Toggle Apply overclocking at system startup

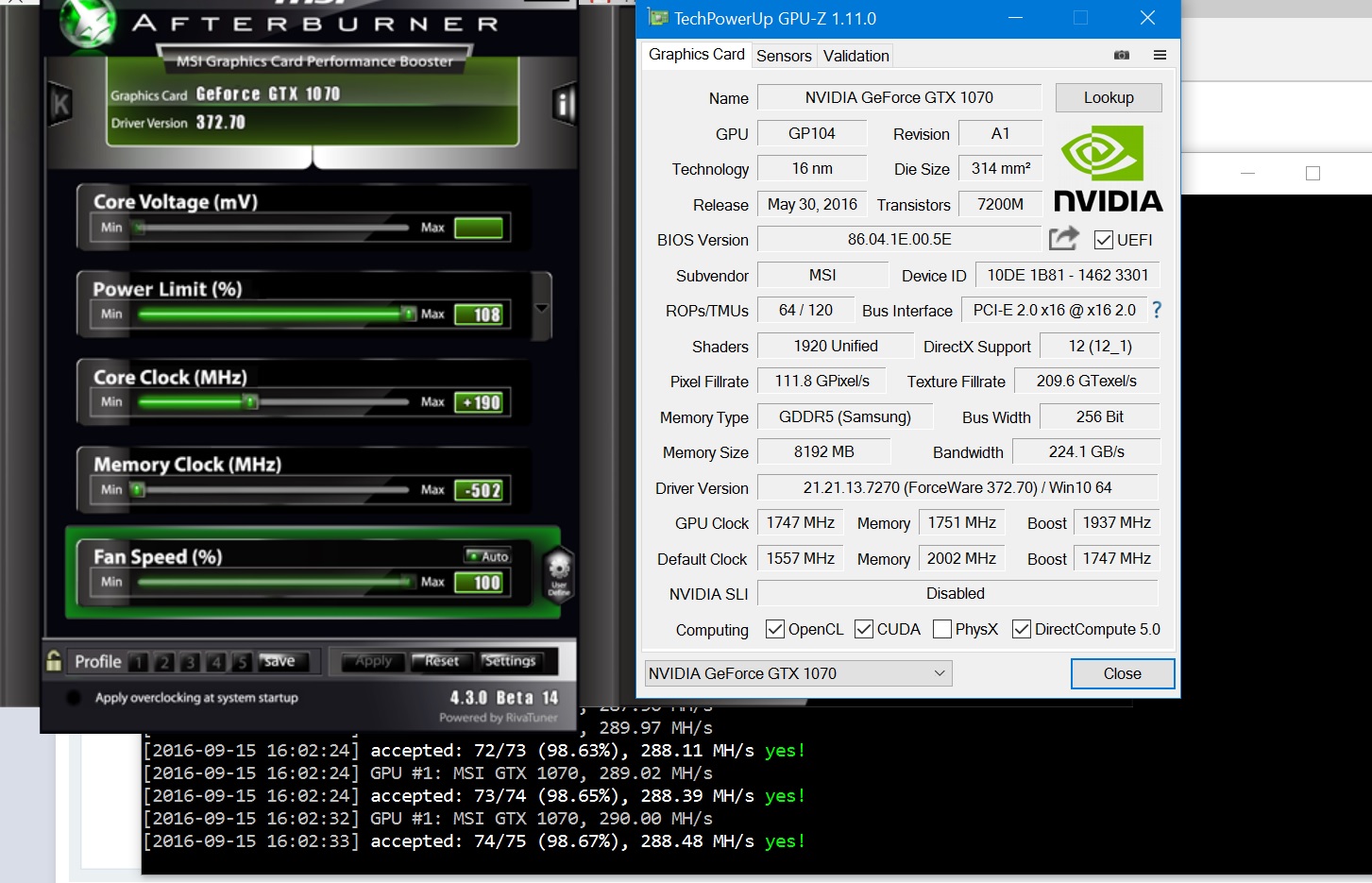click(74, 698)
